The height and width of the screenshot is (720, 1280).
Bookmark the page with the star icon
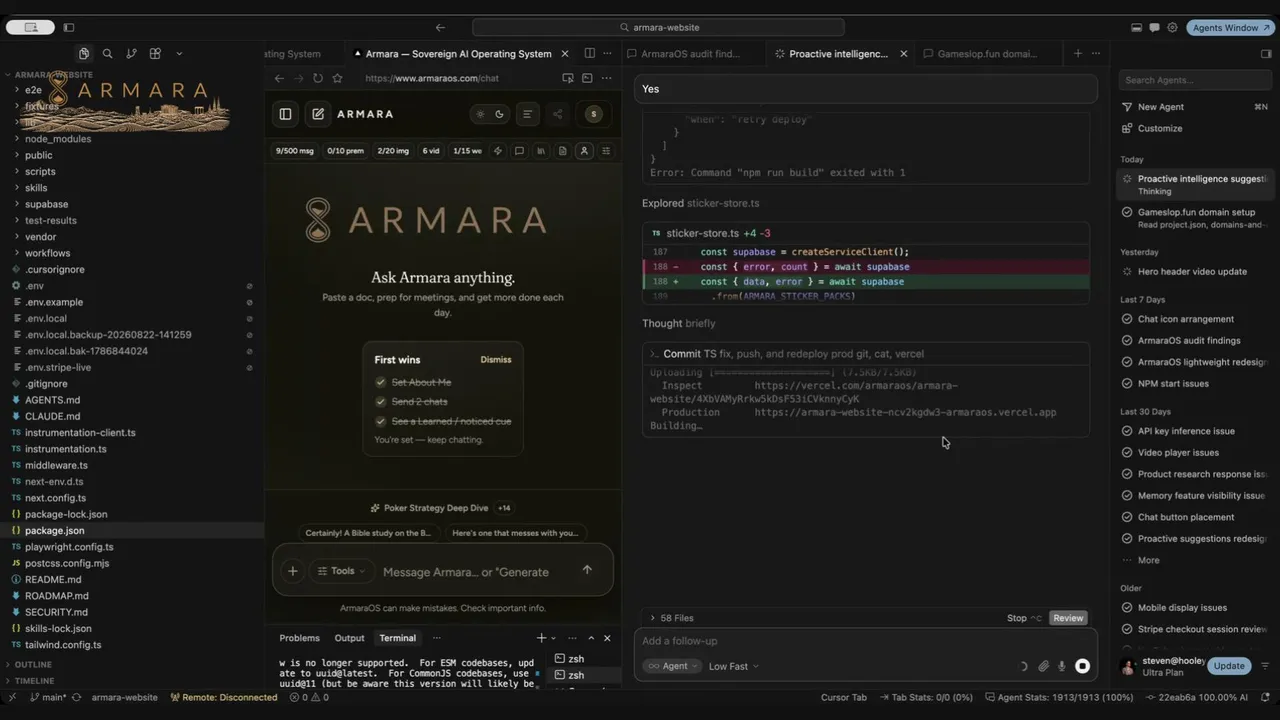[337, 78]
